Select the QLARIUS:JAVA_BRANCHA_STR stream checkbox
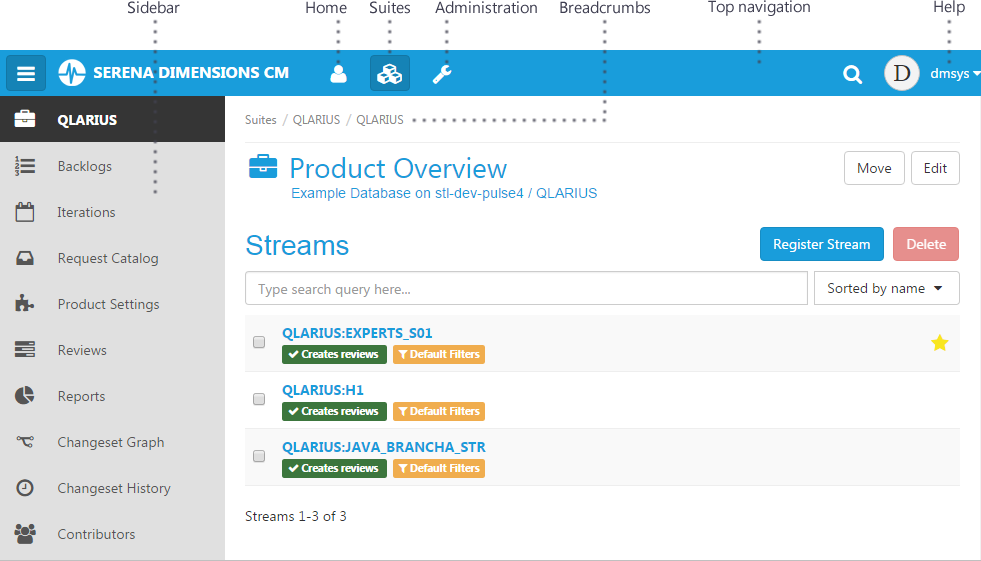 click(x=259, y=456)
